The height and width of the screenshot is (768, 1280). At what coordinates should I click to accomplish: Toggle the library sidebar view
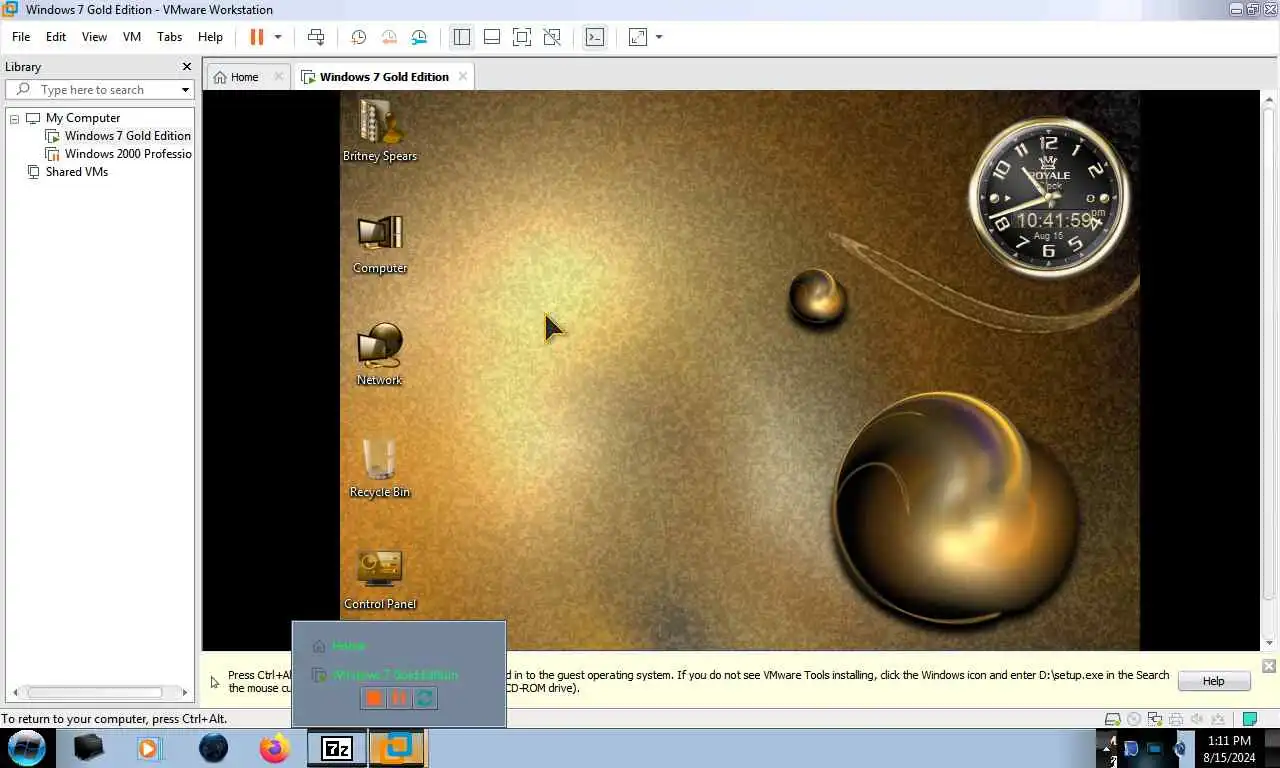tap(461, 37)
